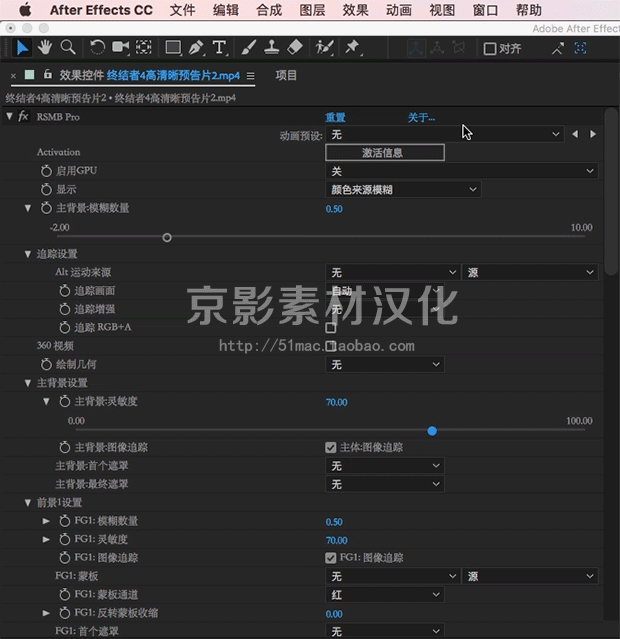This screenshot has width=620, height=639.
Task: Select the Pen tool
Action: point(196,48)
